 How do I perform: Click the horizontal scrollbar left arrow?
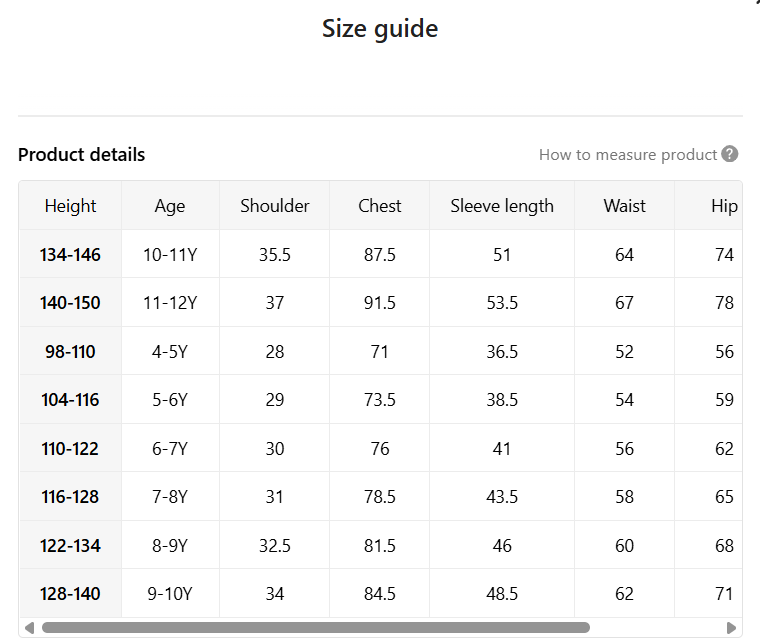click(x=30, y=628)
